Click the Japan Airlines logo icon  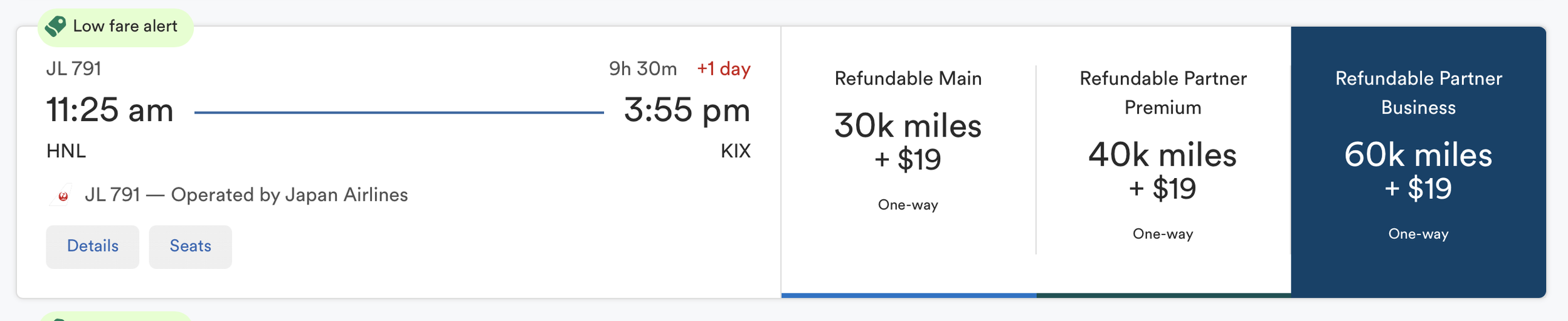62,196
